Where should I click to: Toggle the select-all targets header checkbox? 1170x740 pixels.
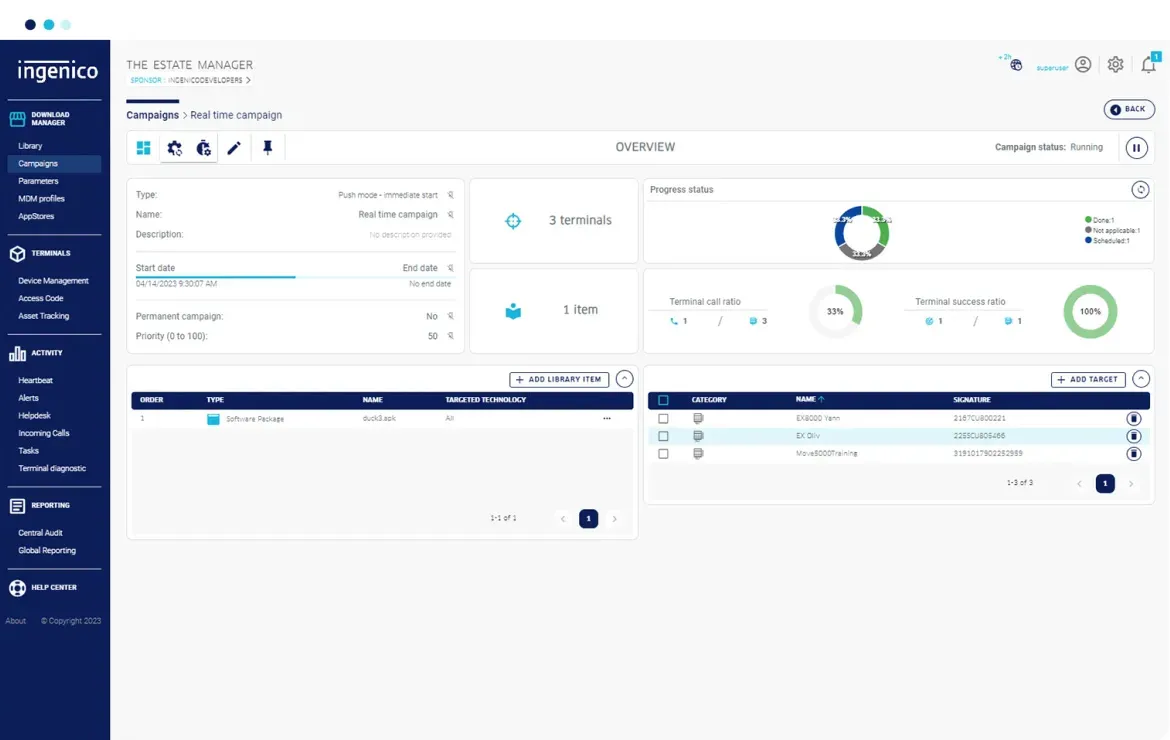[x=663, y=400]
